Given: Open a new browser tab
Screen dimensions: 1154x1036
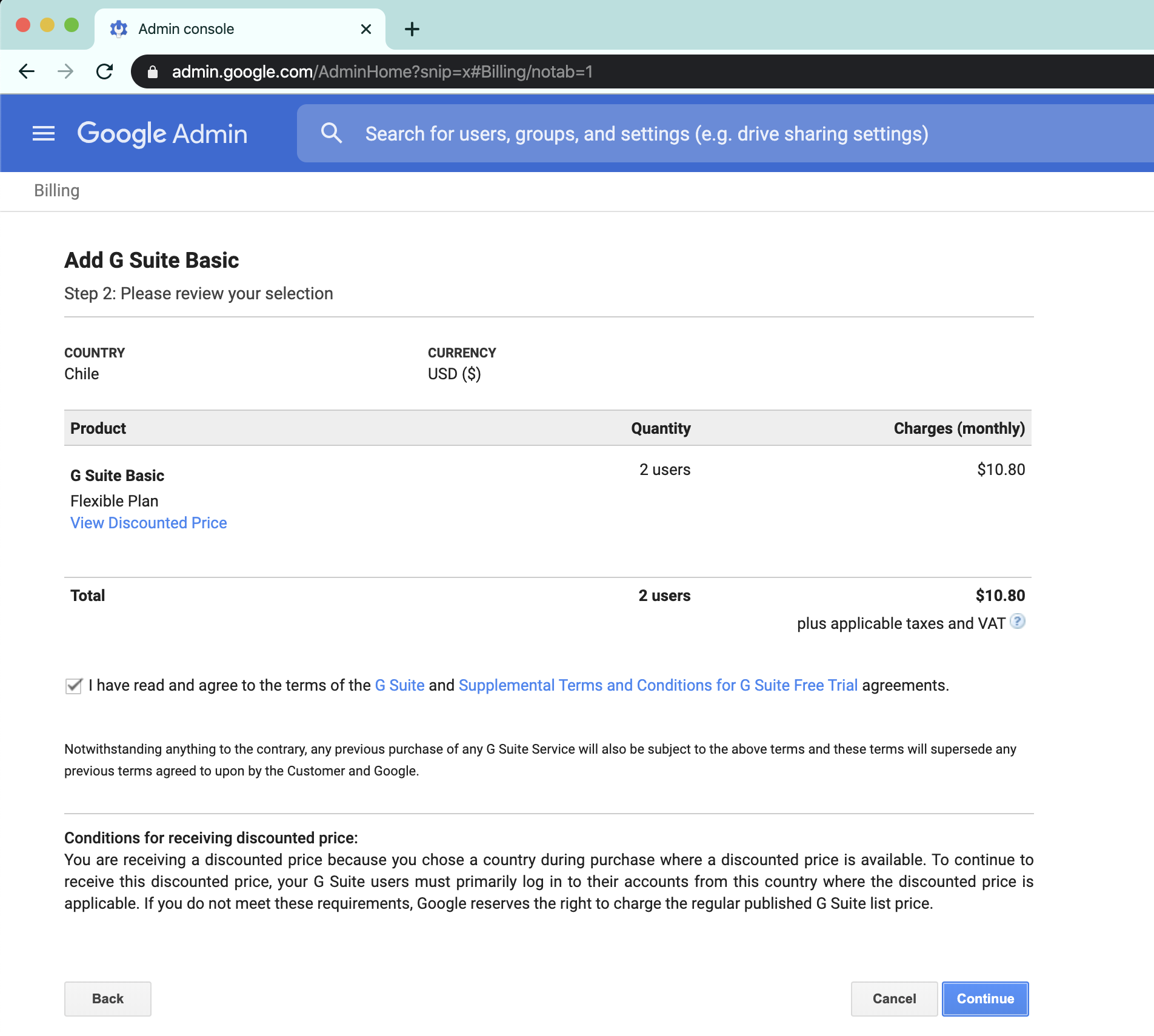Looking at the screenshot, I should tap(412, 29).
